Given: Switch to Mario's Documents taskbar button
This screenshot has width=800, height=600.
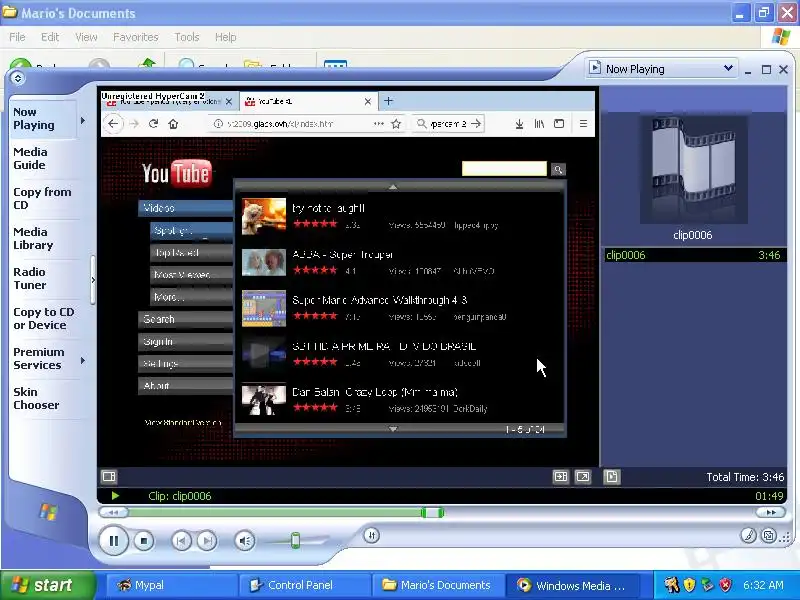Looking at the screenshot, I should click(x=437, y=585).
